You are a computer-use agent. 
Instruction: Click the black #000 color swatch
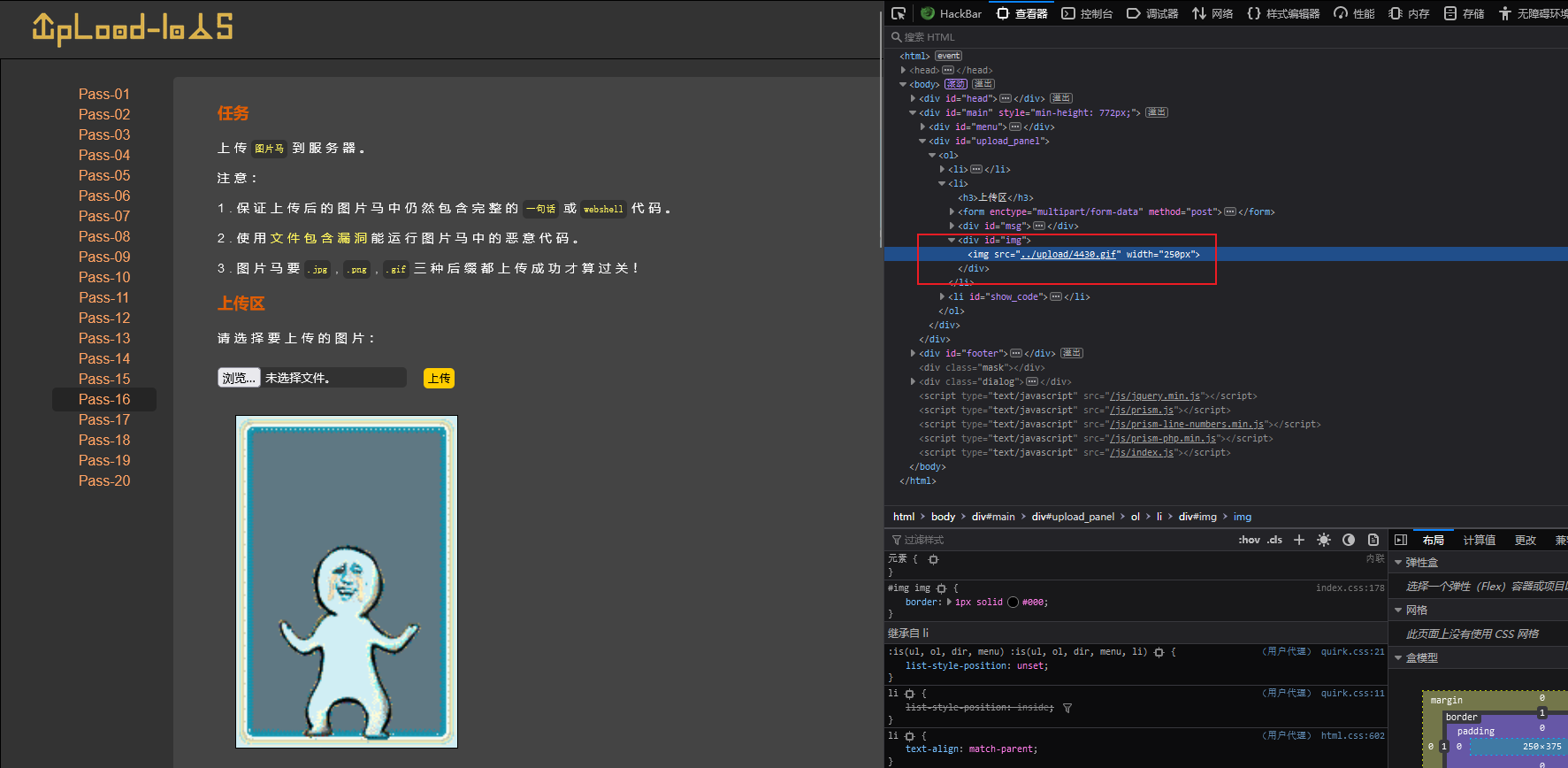pyautogui.click(x=1013, y=603)
